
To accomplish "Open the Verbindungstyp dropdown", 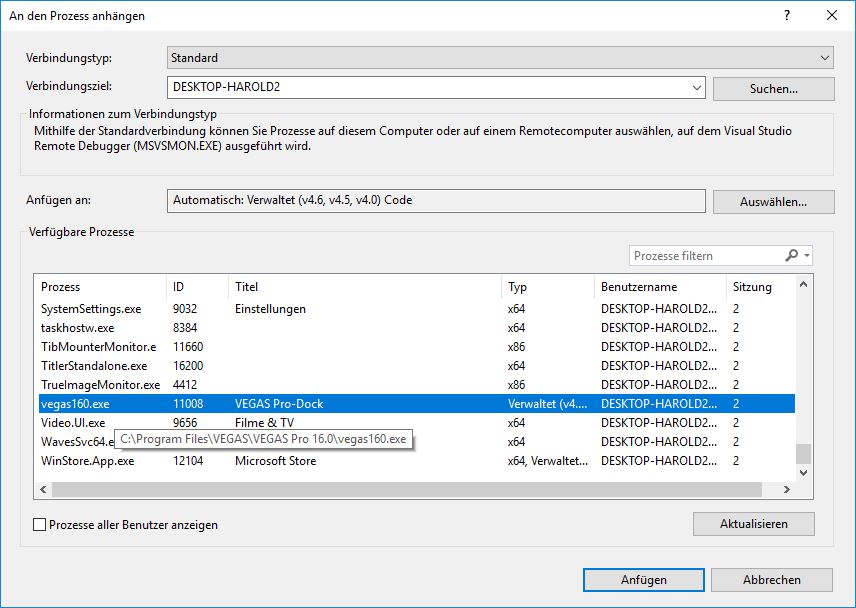I will (824, 58).
